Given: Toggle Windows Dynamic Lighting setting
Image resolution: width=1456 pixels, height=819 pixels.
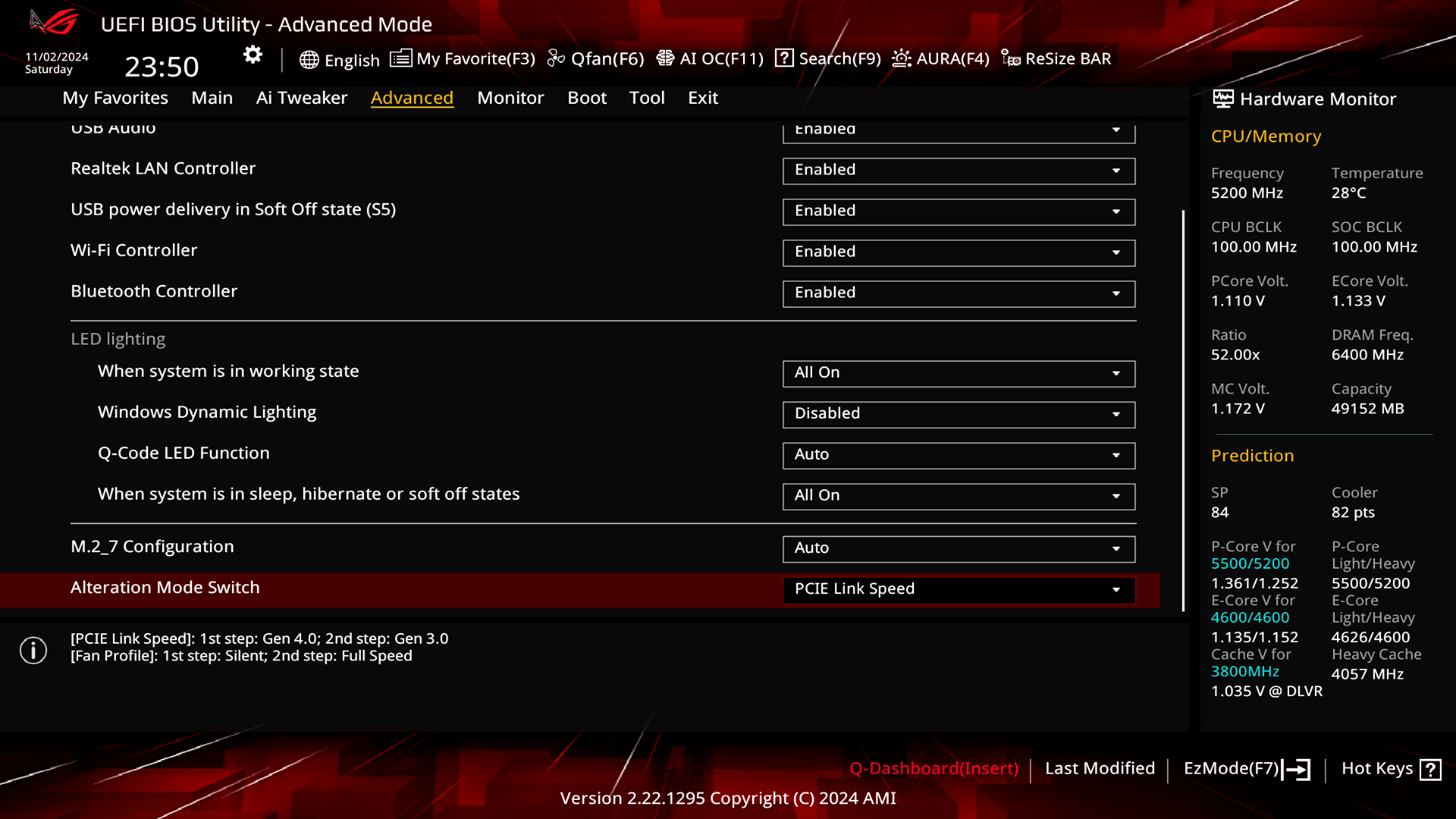Looking at the screenshot, I should tap(958, 413).
